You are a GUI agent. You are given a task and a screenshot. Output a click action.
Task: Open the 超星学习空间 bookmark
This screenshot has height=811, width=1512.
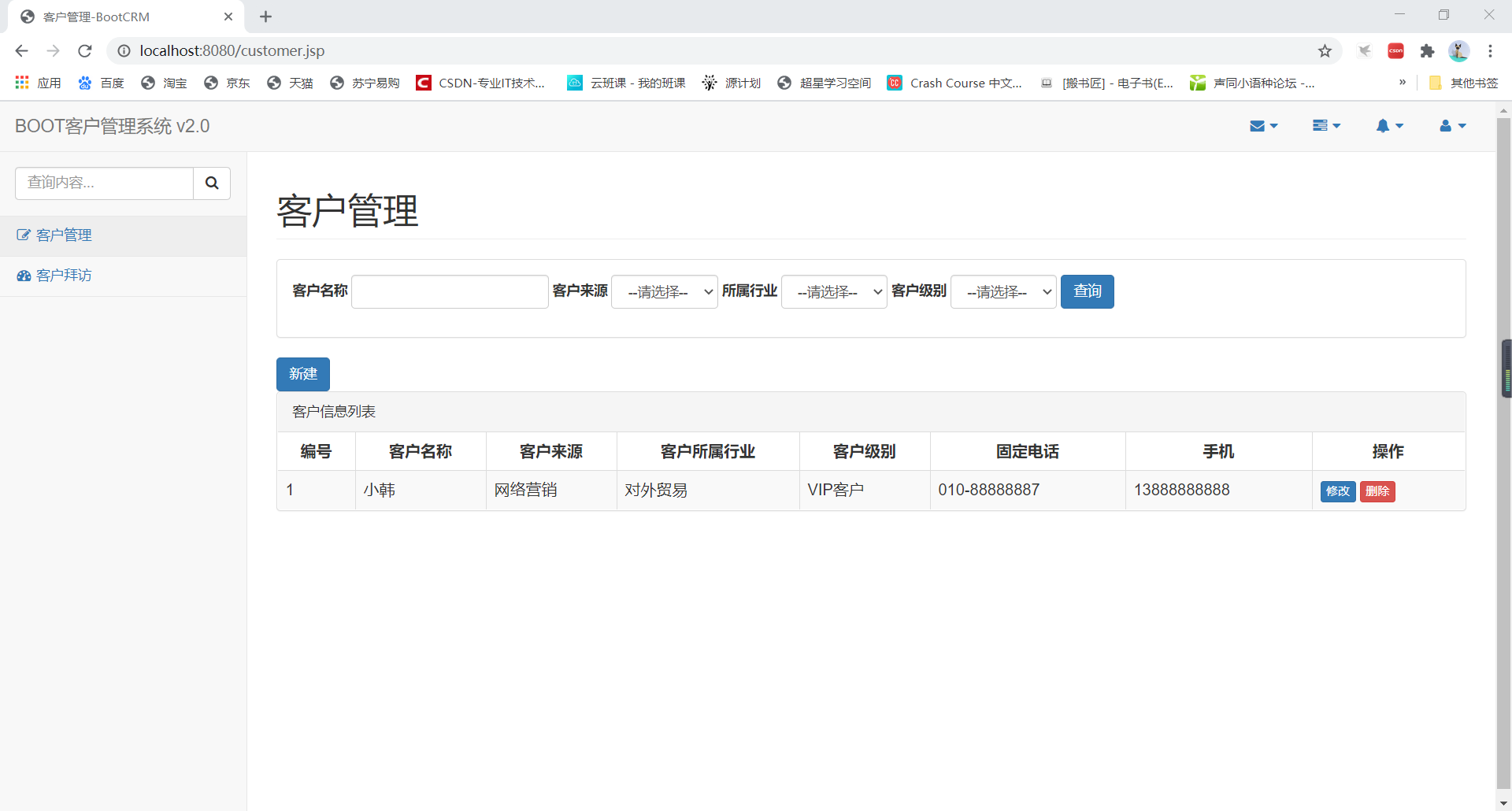[824, 83]
